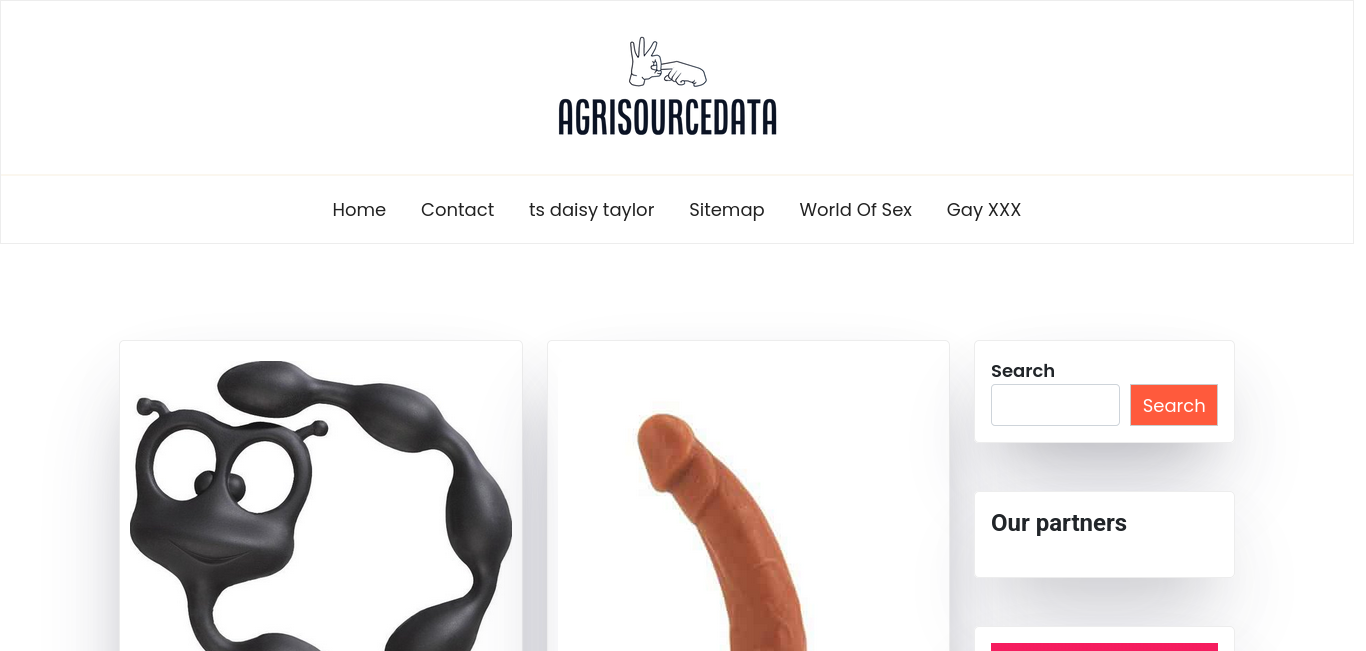Go to the Contact page
This screenshot has width=1366, height=651.
(457, 210)
